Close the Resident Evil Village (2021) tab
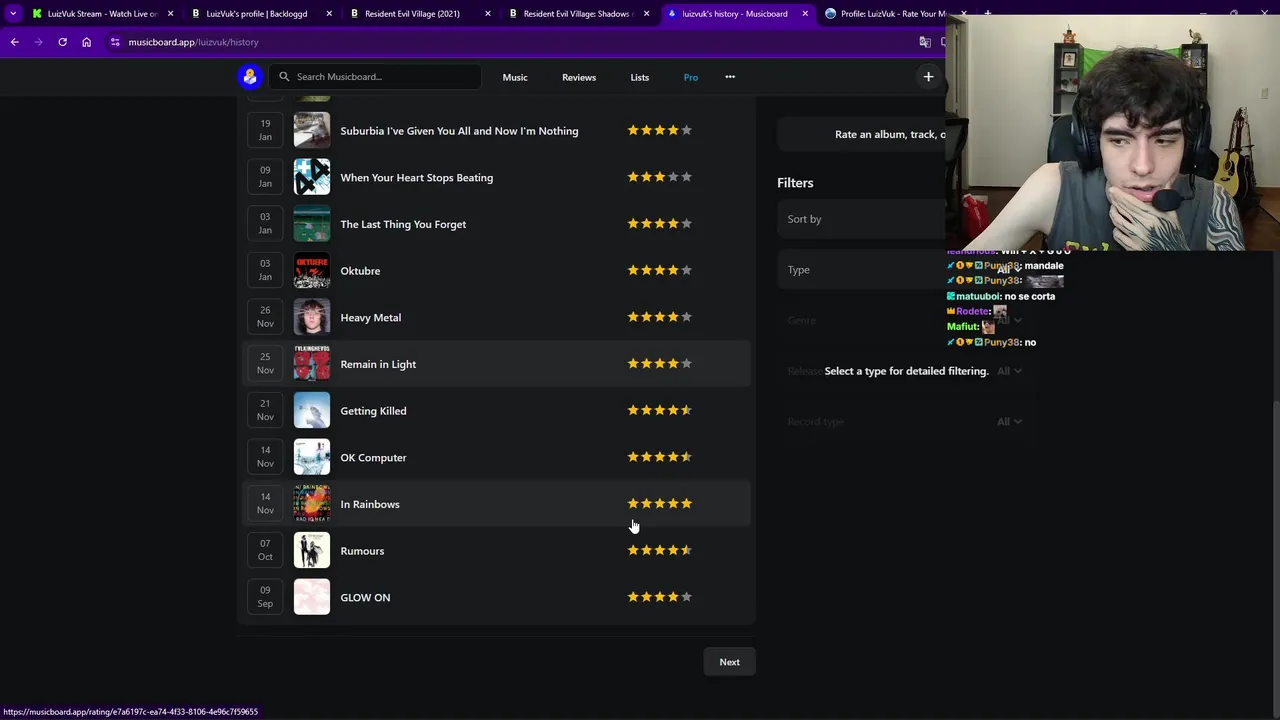The height and width of the screenshot is (720, 1280). tap(488, 14)
